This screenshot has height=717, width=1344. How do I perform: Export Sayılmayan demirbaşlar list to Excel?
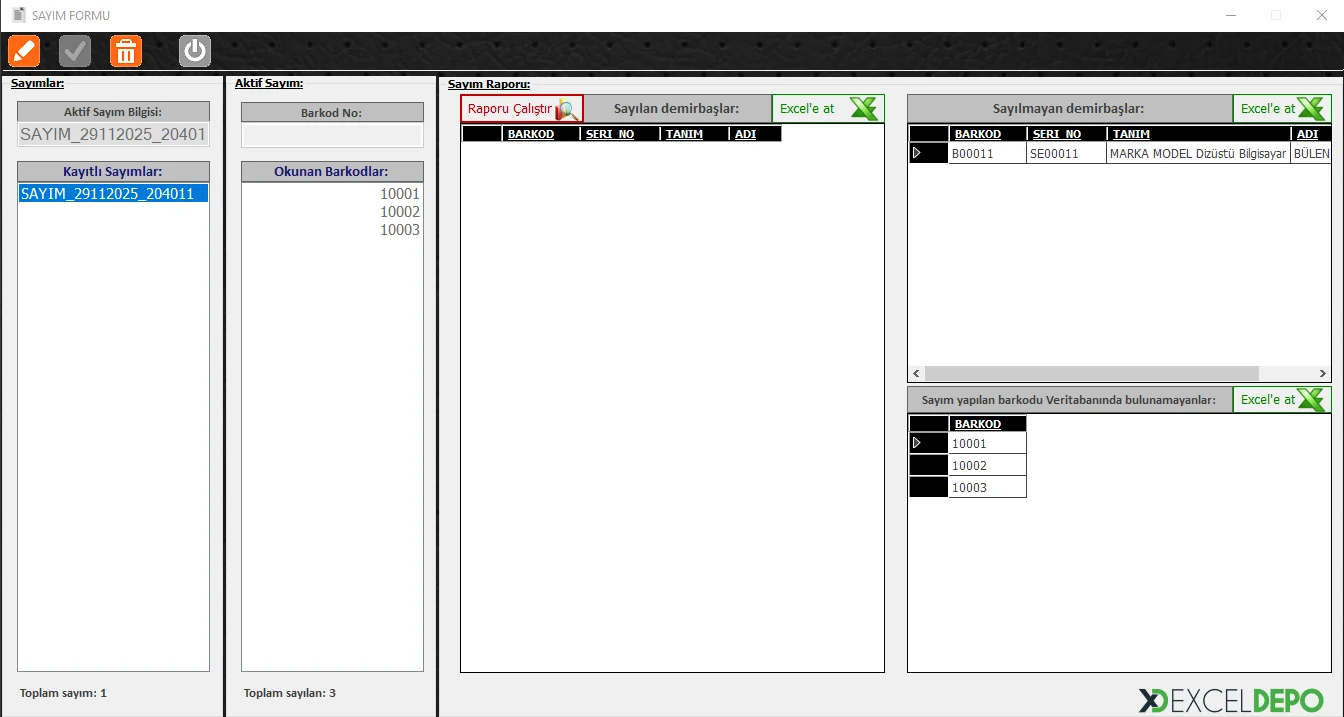coord(1282,109)
